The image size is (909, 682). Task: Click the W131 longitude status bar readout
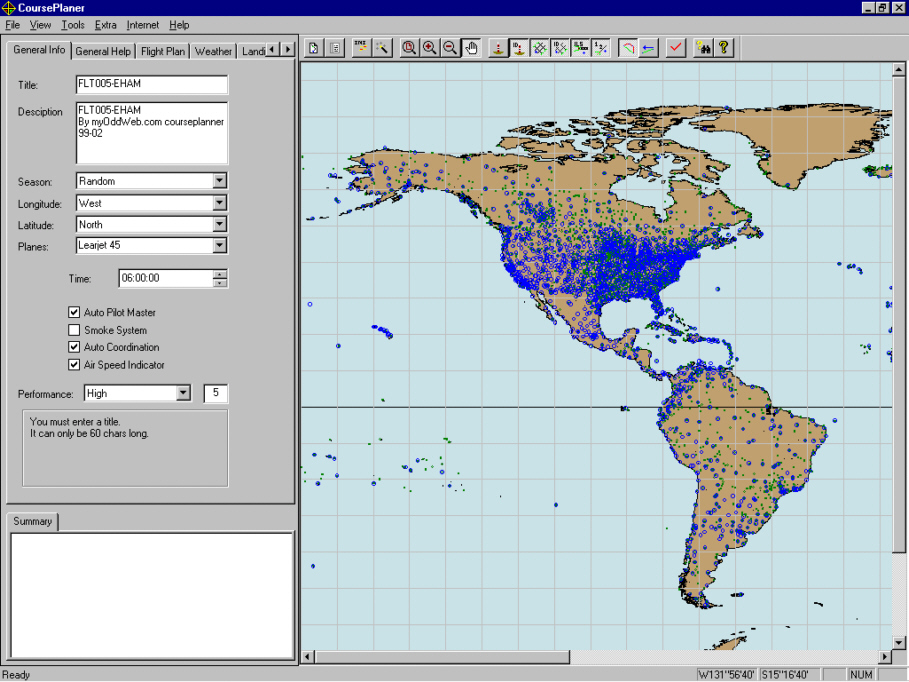click(x=726, y=674)
